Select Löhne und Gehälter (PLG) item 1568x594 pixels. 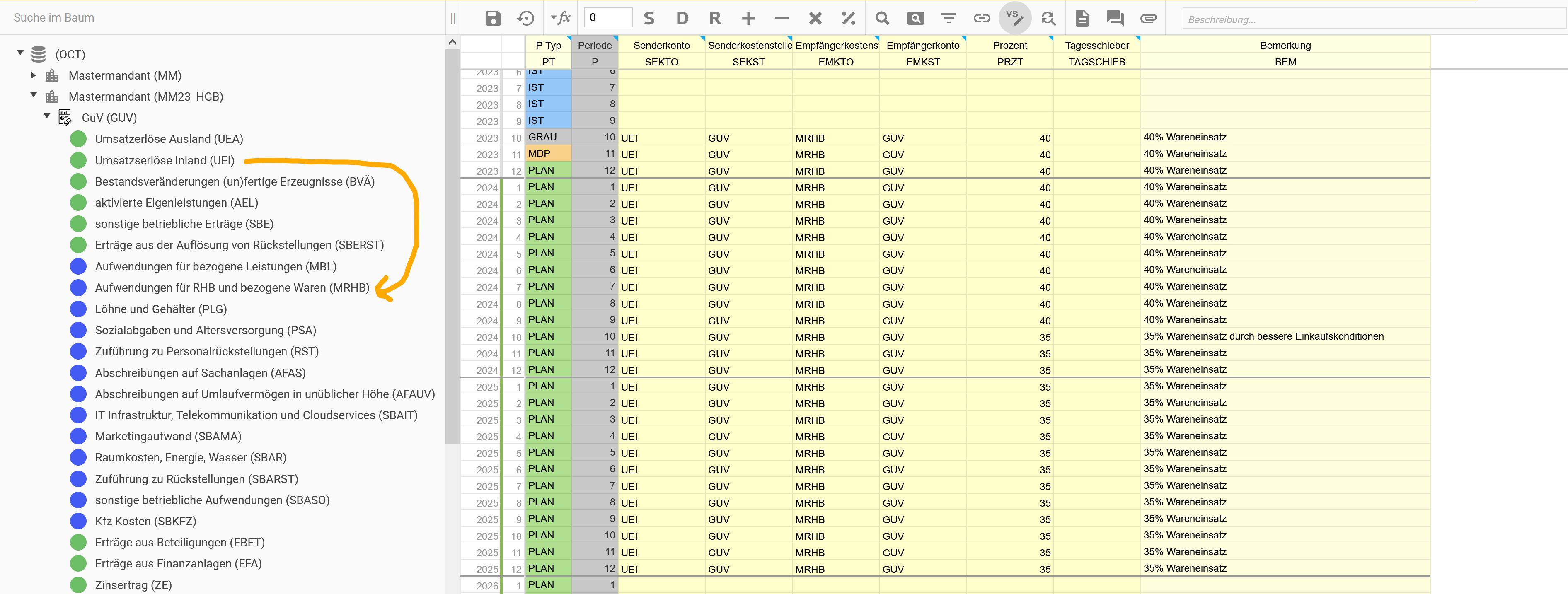(161, 309)
